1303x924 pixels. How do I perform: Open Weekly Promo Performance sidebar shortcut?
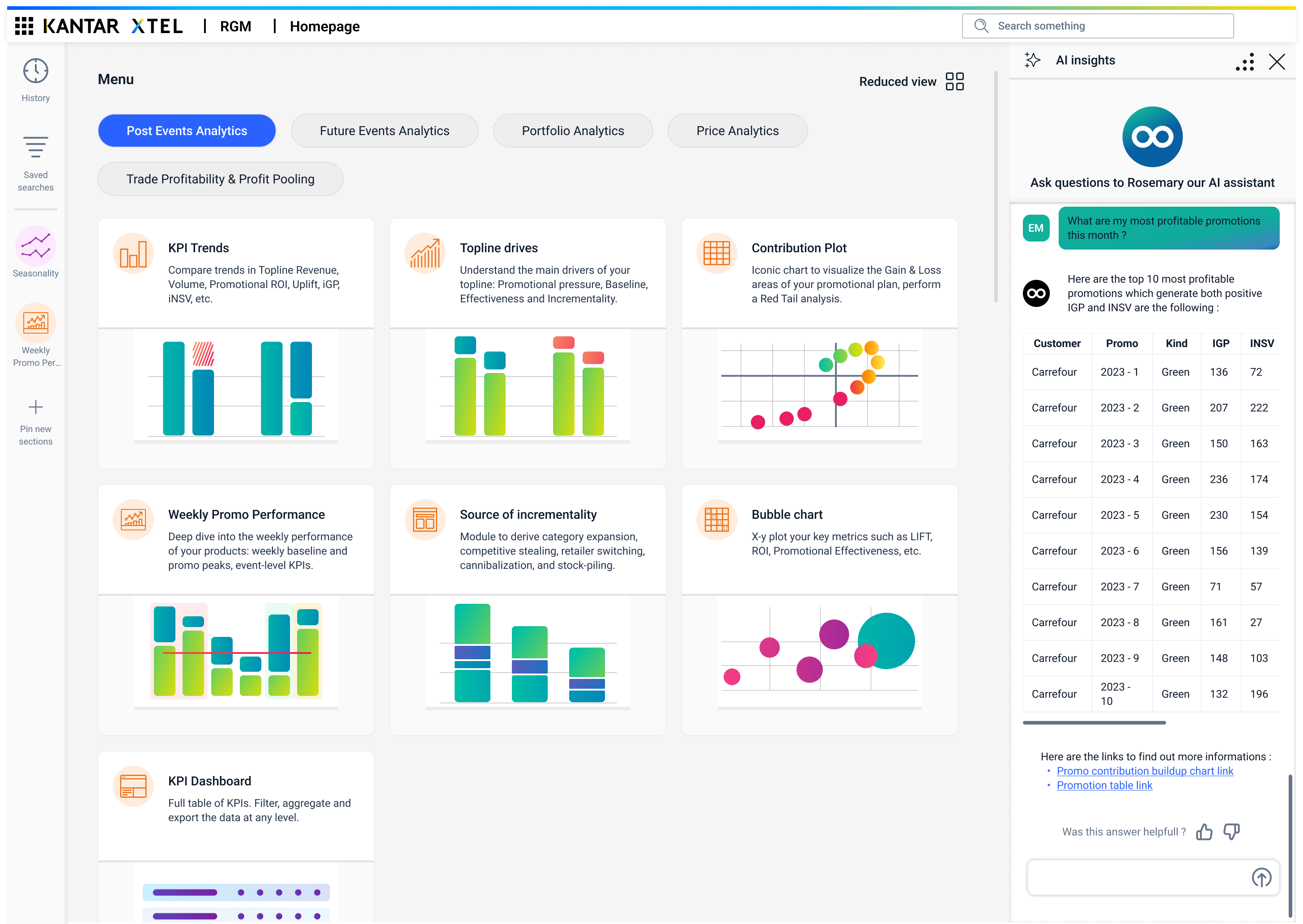(x=35, y=322)
